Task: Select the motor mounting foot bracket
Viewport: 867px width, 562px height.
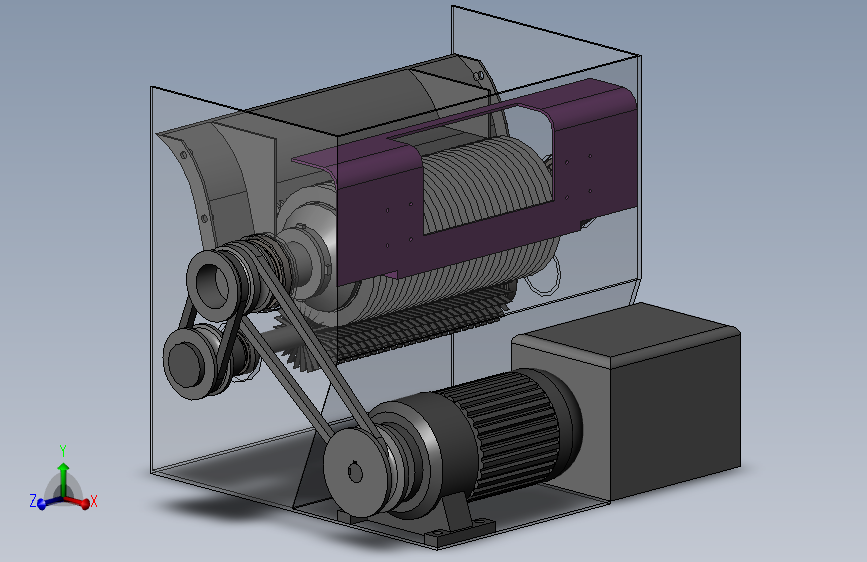Action: click(x=459, y=523)
